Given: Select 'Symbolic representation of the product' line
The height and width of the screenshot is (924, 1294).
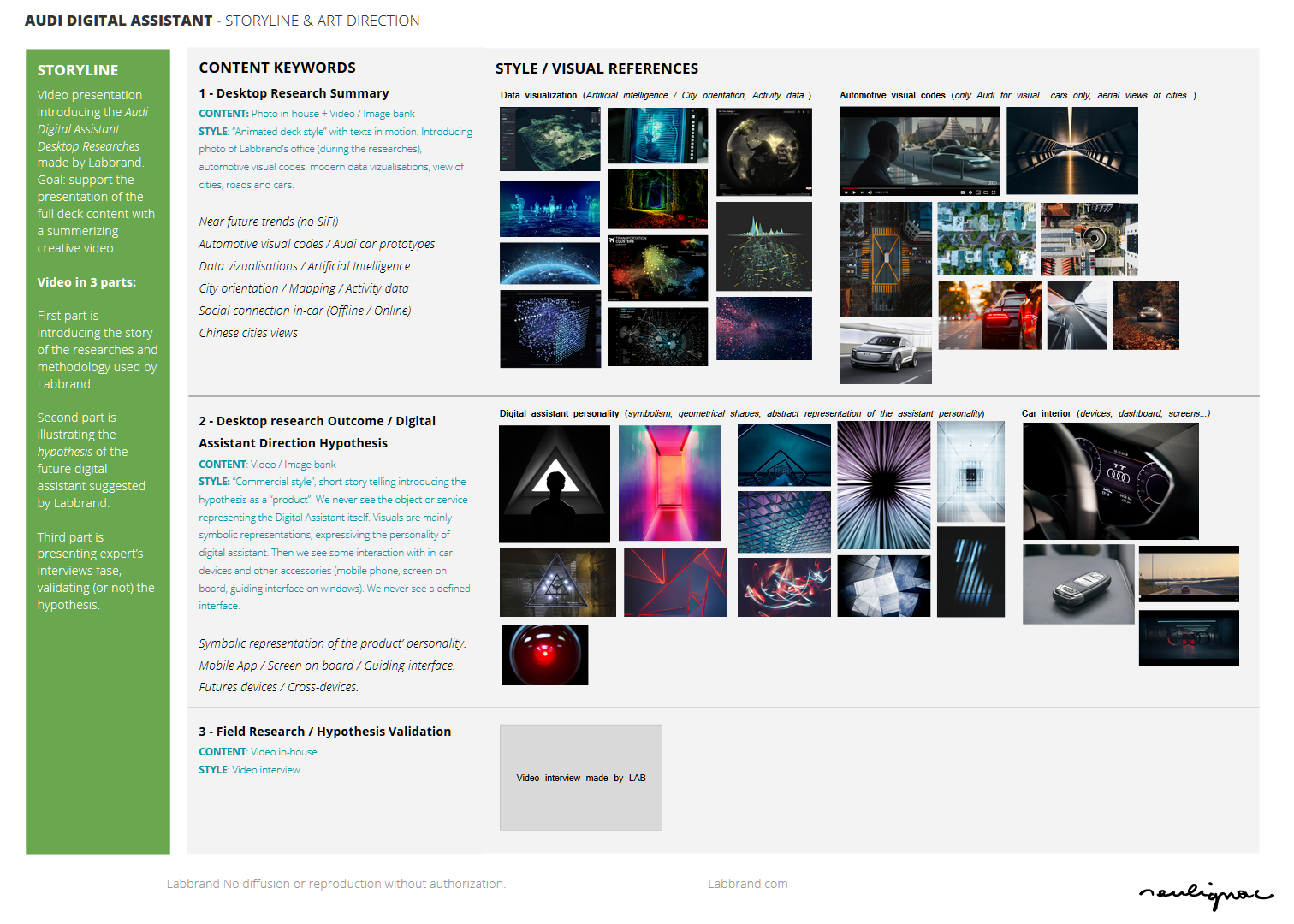Looking at the screenshot, I should (333, 643).
